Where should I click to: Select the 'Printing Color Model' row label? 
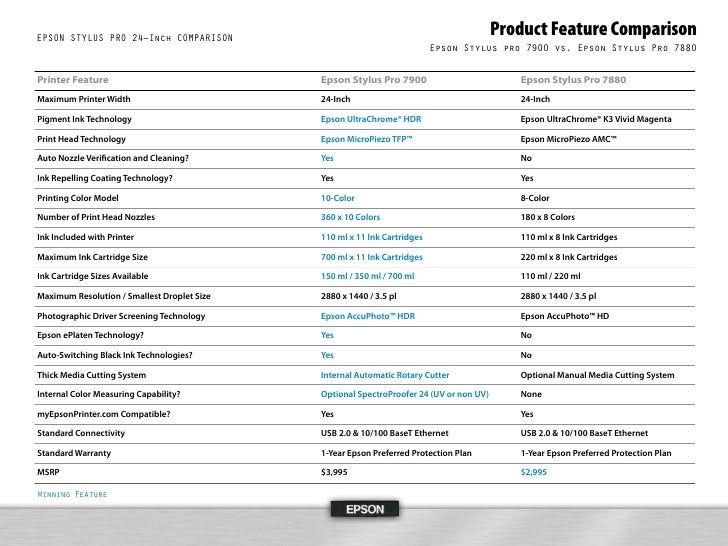pos(78,198)
